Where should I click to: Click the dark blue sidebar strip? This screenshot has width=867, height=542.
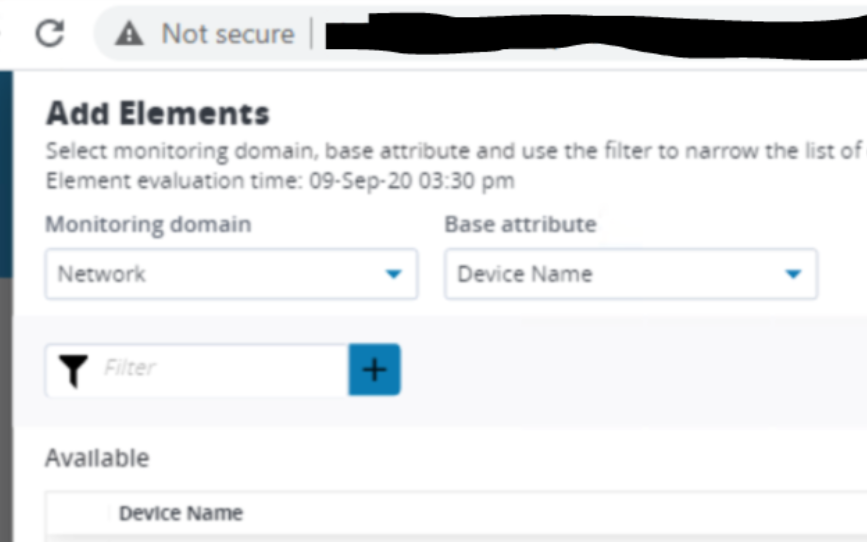pos(6,174)
